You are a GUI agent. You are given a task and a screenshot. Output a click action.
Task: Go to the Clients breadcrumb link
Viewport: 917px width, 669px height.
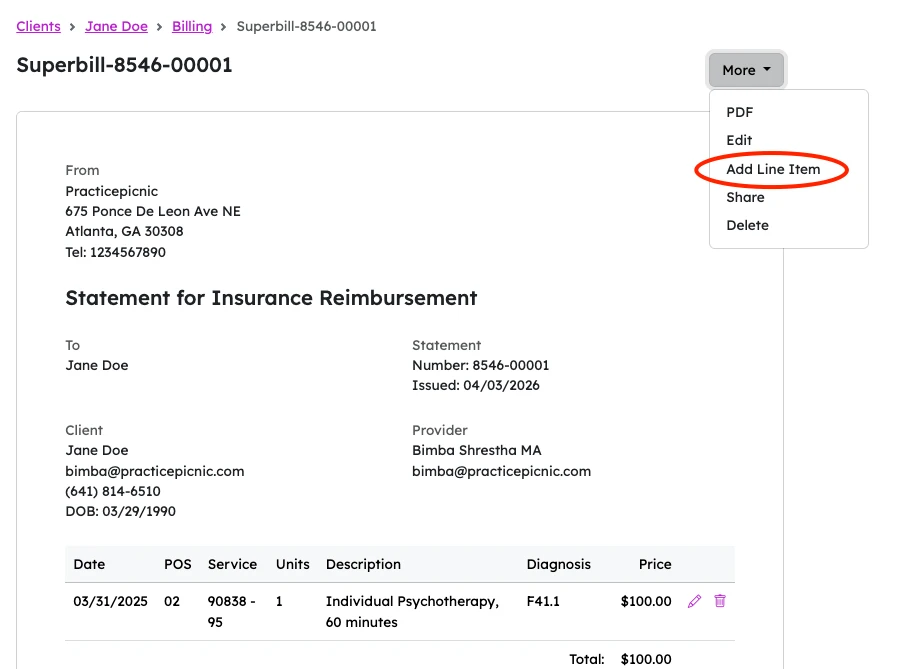tap(39, 26)
